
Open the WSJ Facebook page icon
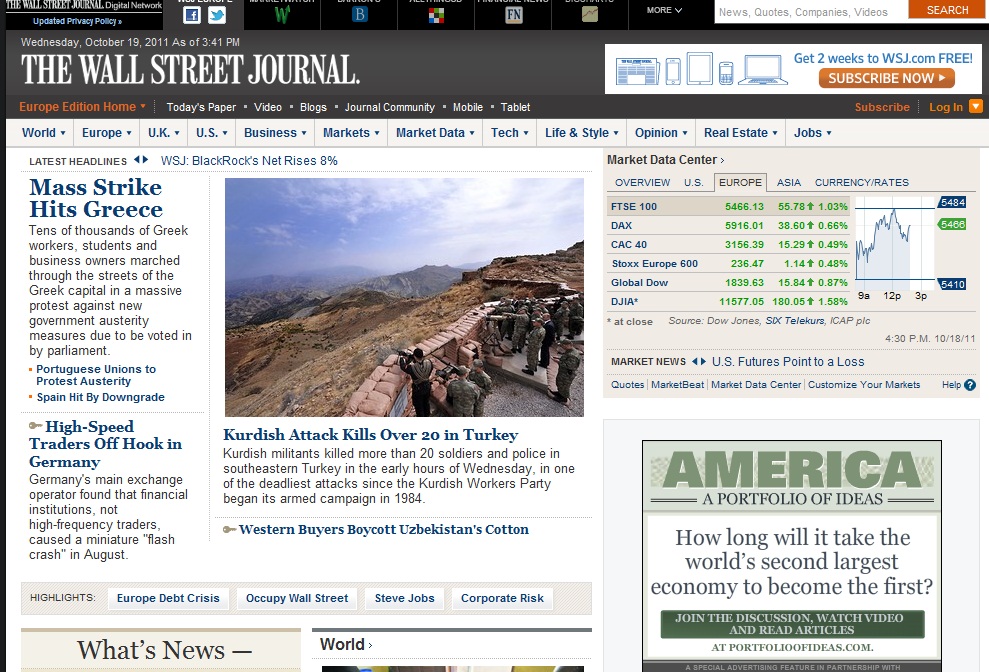point(192,15)
